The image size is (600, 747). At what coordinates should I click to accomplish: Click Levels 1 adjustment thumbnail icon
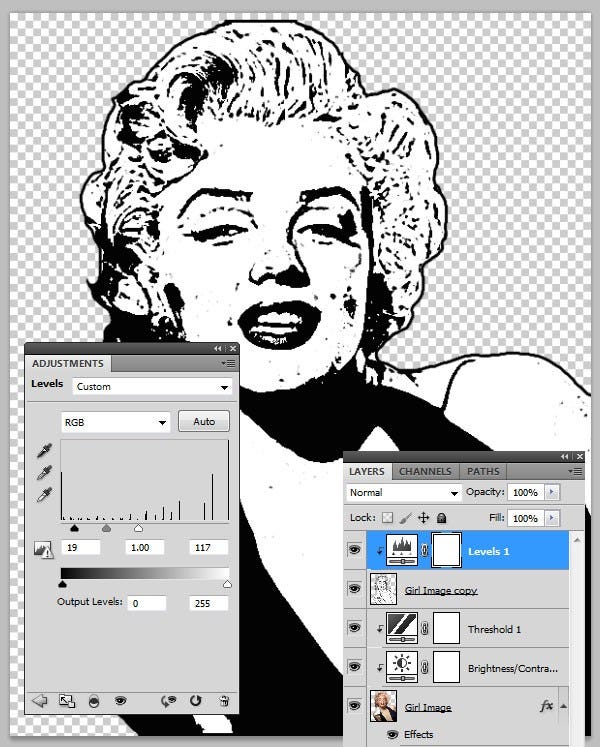402,550
